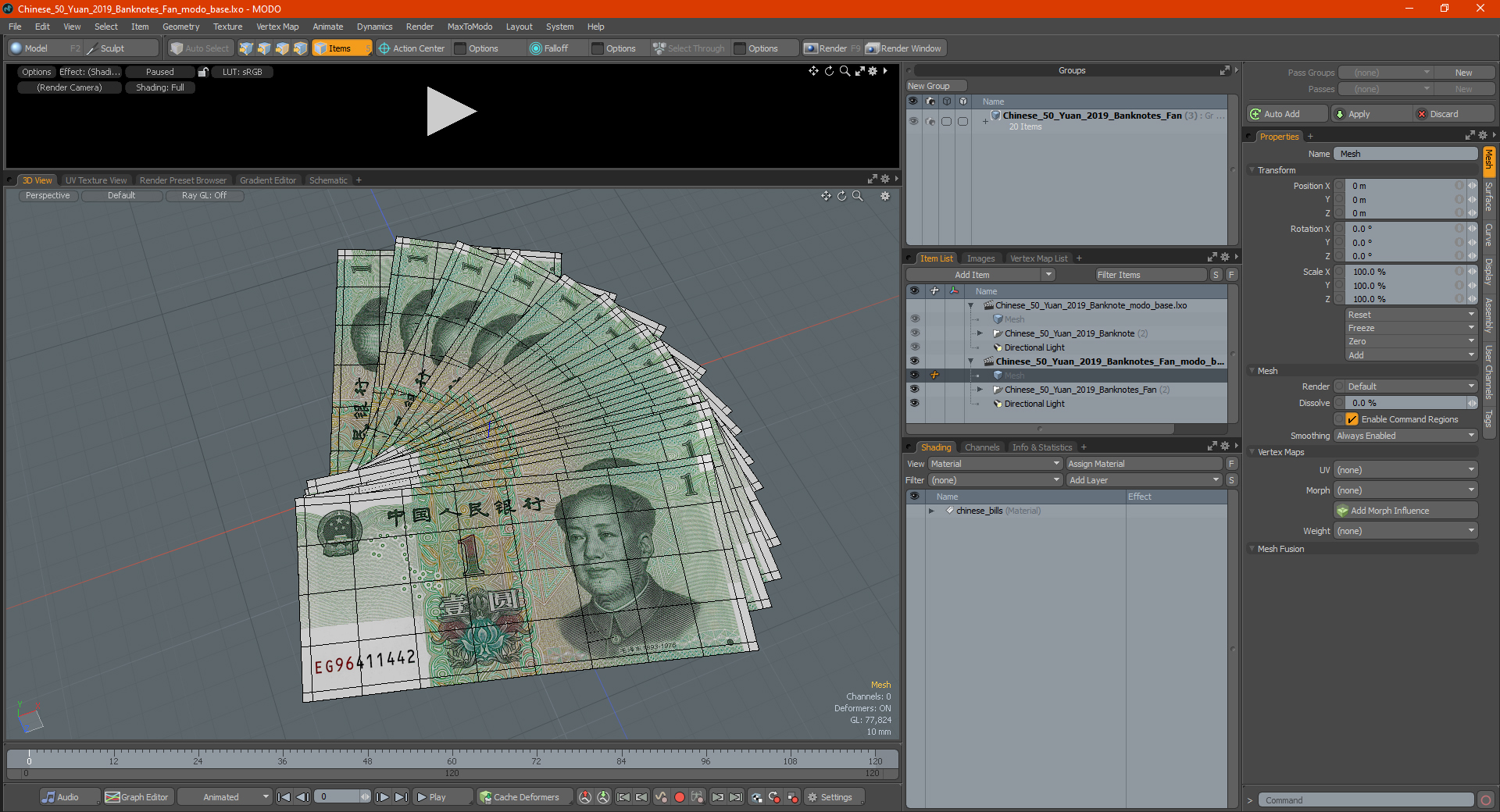Image resolution: width=1500 pixels, height=812 pixels.
Task: Reset preview viewport rotate icon
Action: pyautogui.click(x=829, y=71)
